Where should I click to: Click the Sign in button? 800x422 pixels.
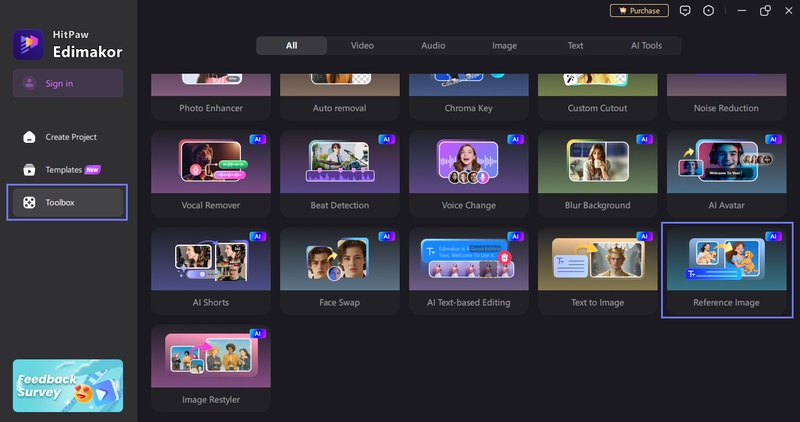[x=68, y=83]
